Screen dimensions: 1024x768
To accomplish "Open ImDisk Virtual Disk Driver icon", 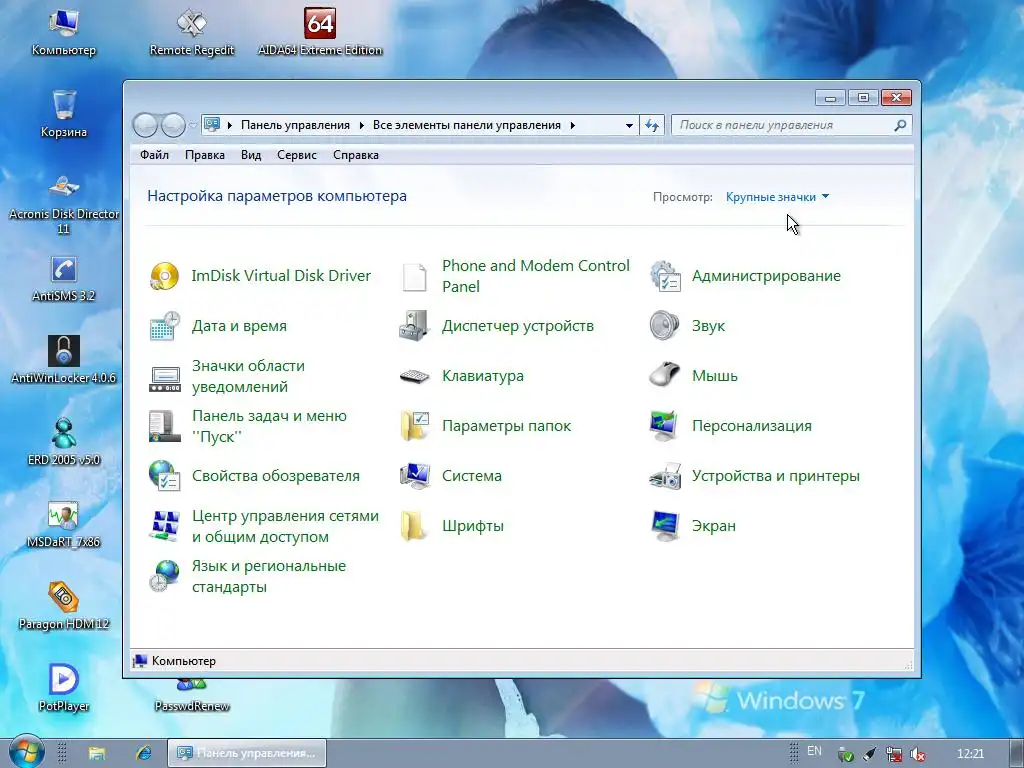I will tap(165, 276).
